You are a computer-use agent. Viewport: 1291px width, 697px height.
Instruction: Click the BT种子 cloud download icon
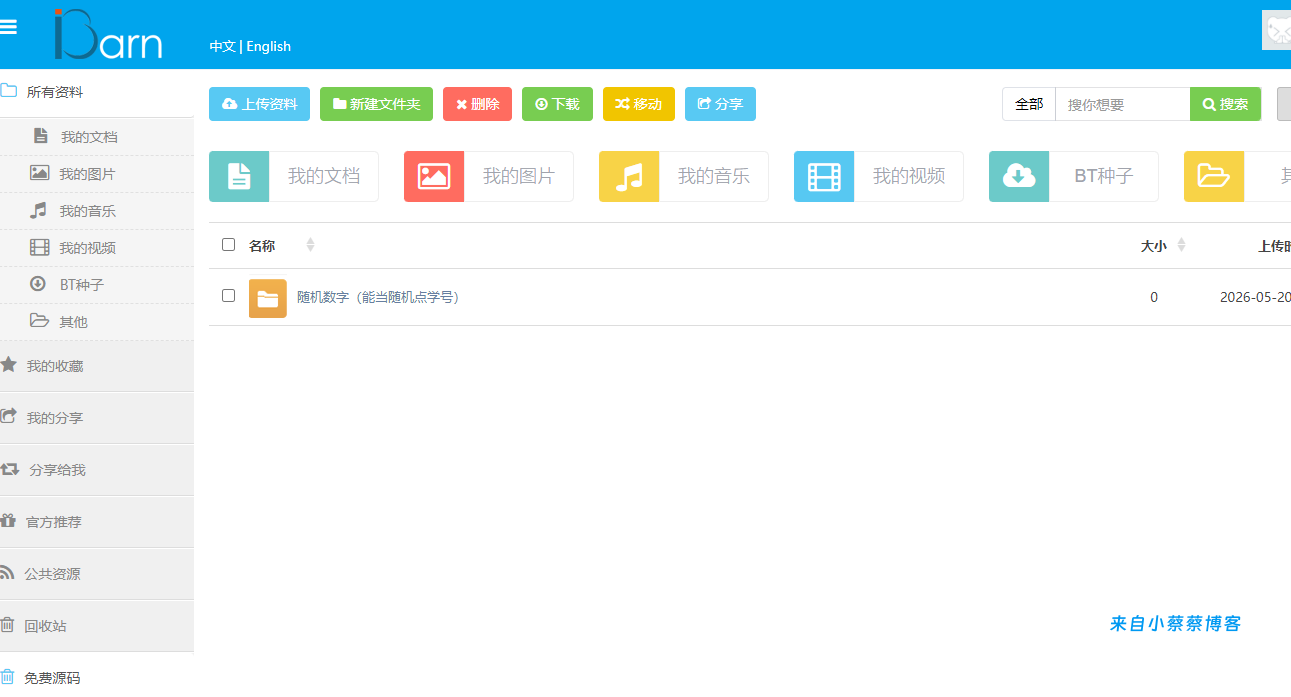coord(1019,177)
